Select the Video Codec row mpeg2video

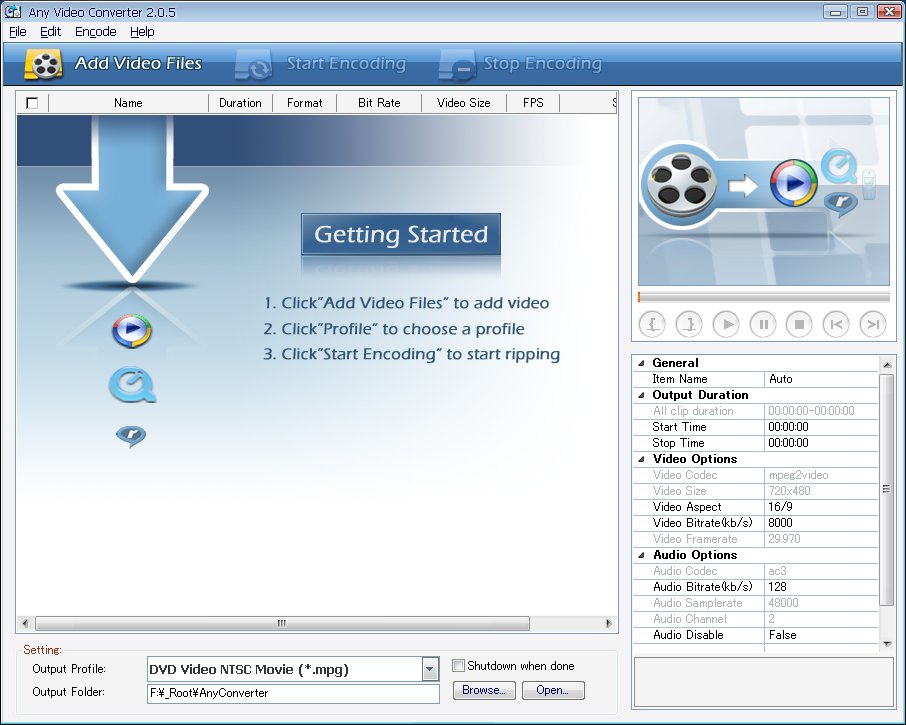[756, 475]
